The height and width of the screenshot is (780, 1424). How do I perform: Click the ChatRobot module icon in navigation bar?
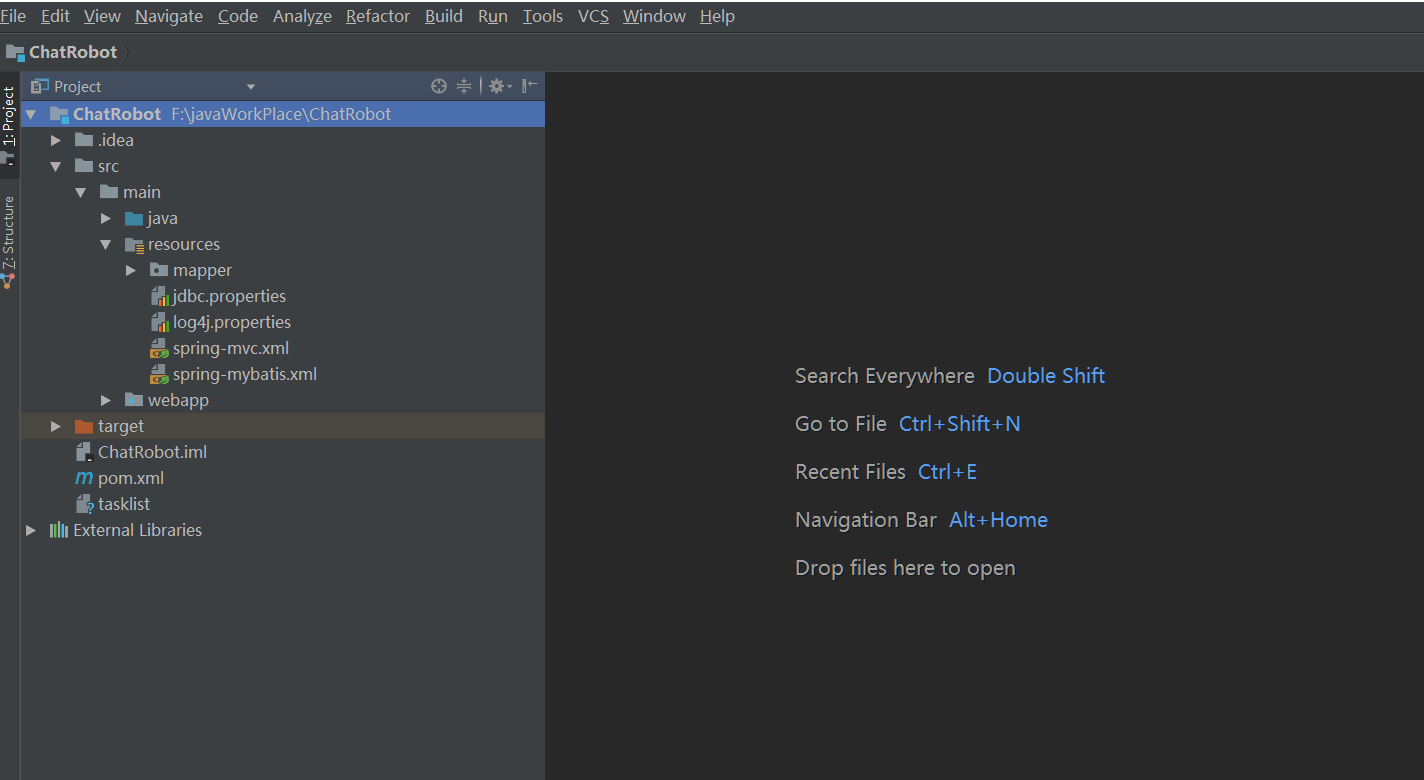[x=15, y=52]
